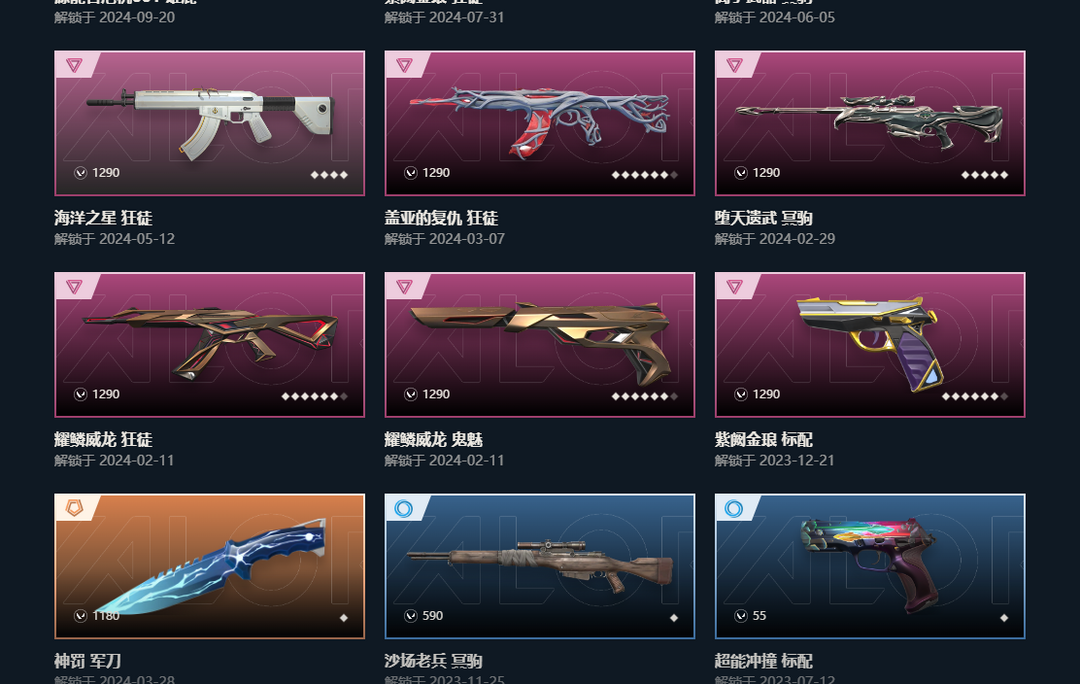Click the blue tier icon on 超能冲撞 标配 card

click(x=734, y=508)
